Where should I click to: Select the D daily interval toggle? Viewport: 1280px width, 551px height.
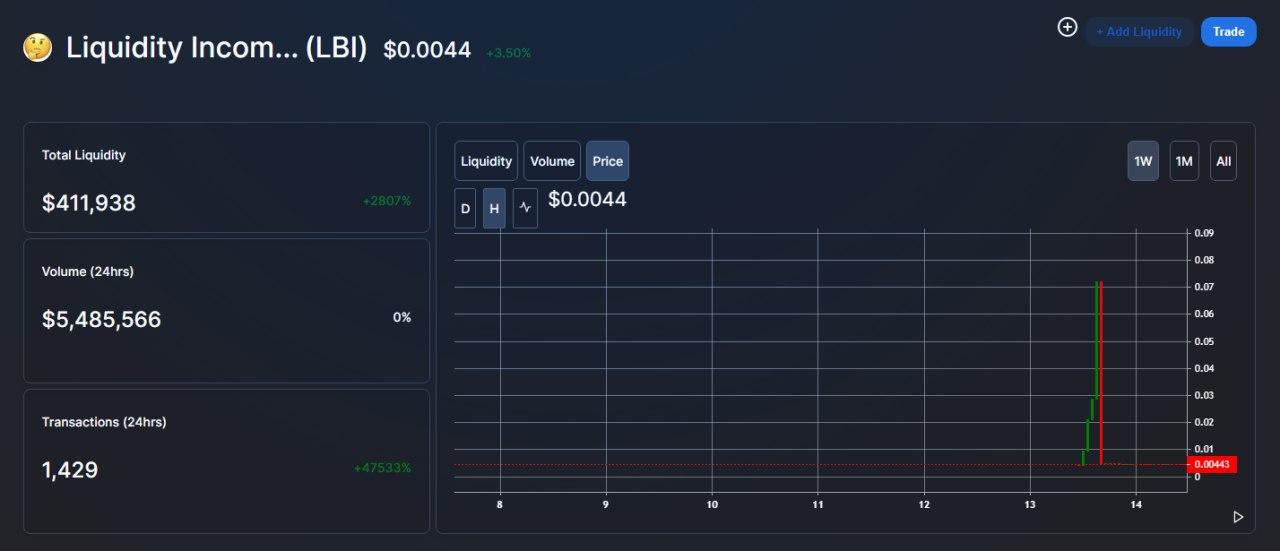click(x=465, y=209)
